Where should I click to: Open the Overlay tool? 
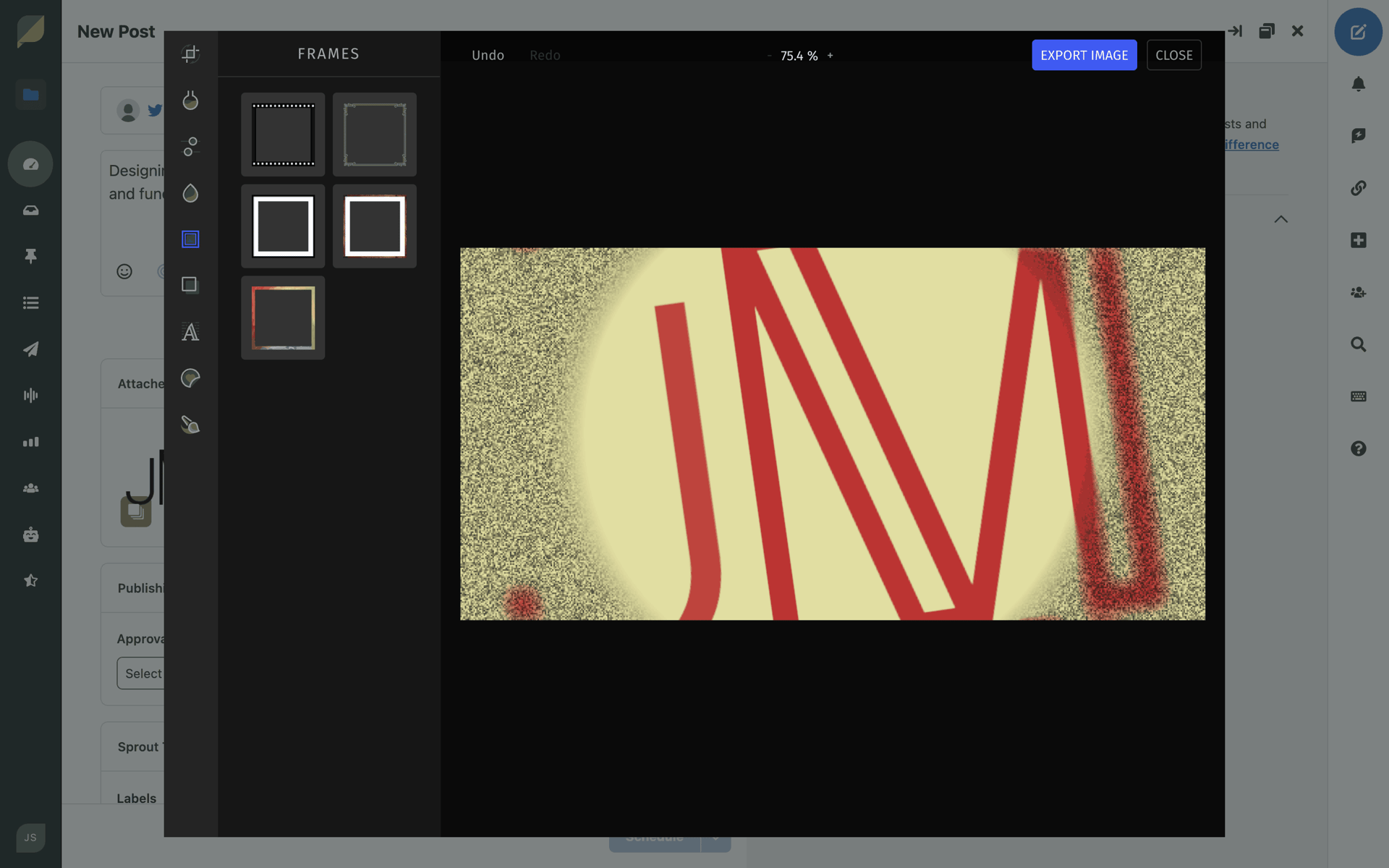coord(190,285)
